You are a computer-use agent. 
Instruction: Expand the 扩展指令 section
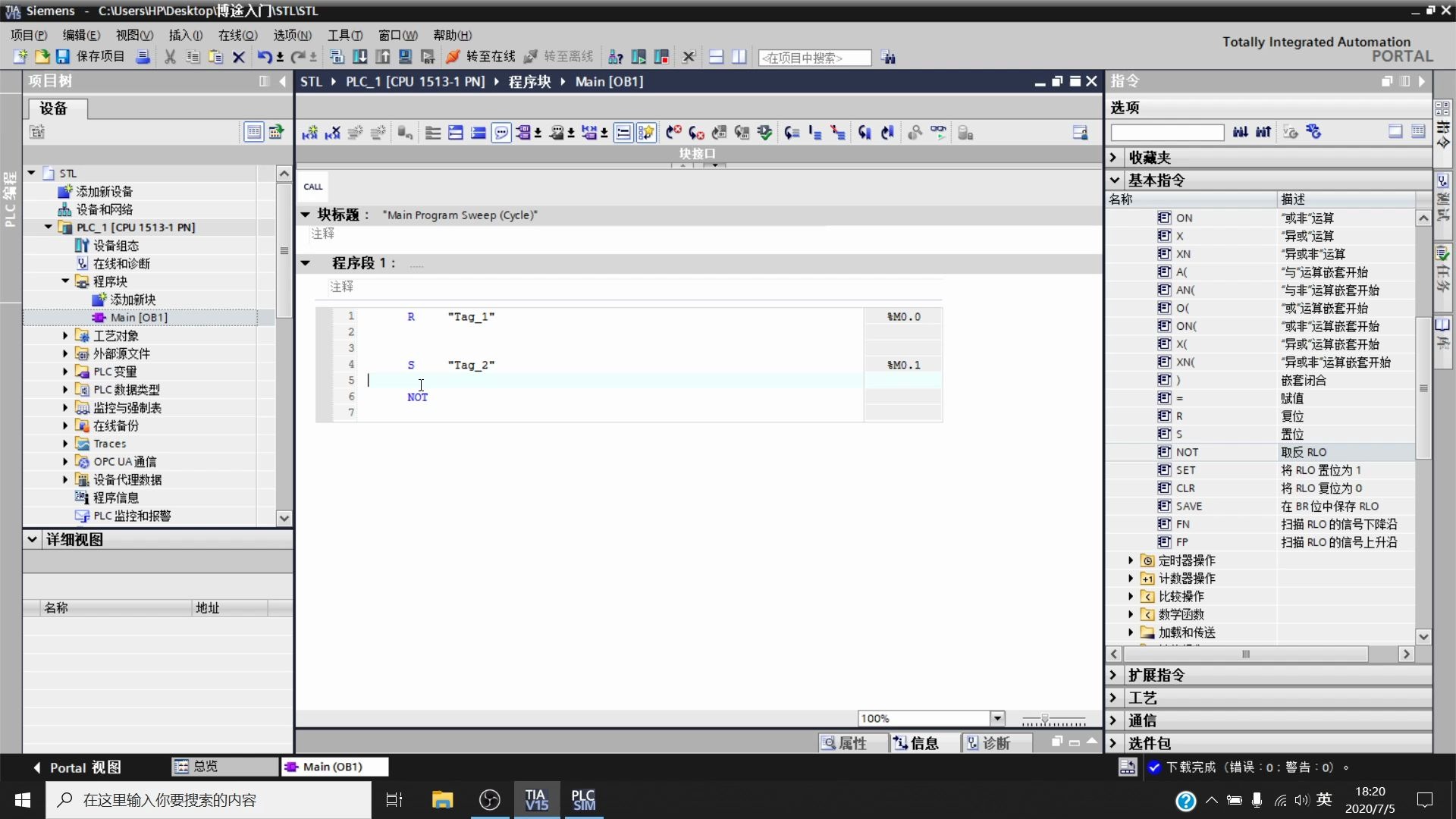point(1113,675)
